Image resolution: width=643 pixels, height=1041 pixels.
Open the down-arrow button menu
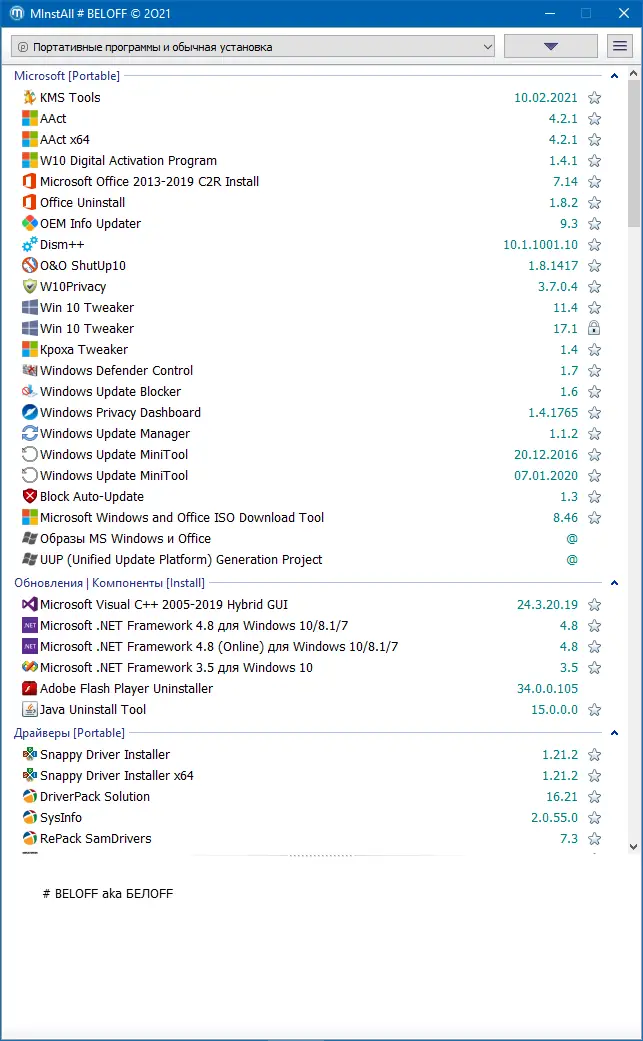point(550,46)
